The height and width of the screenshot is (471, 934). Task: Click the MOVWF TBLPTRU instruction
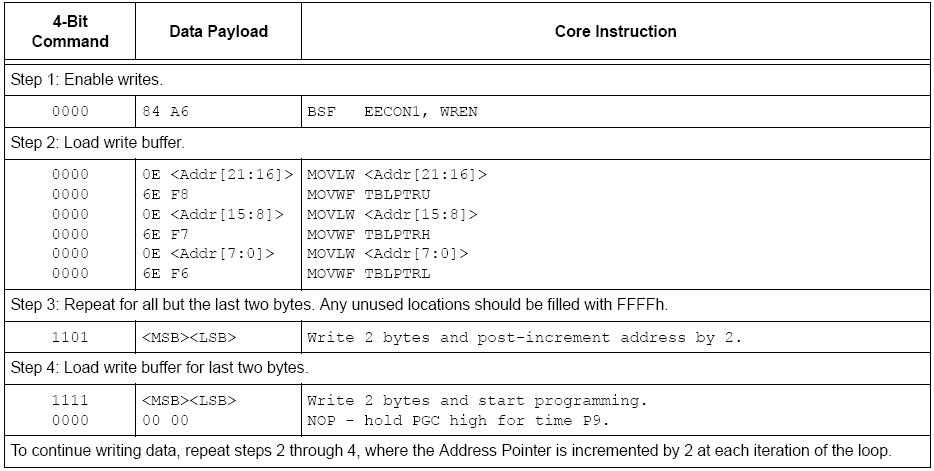coord(369,194)
